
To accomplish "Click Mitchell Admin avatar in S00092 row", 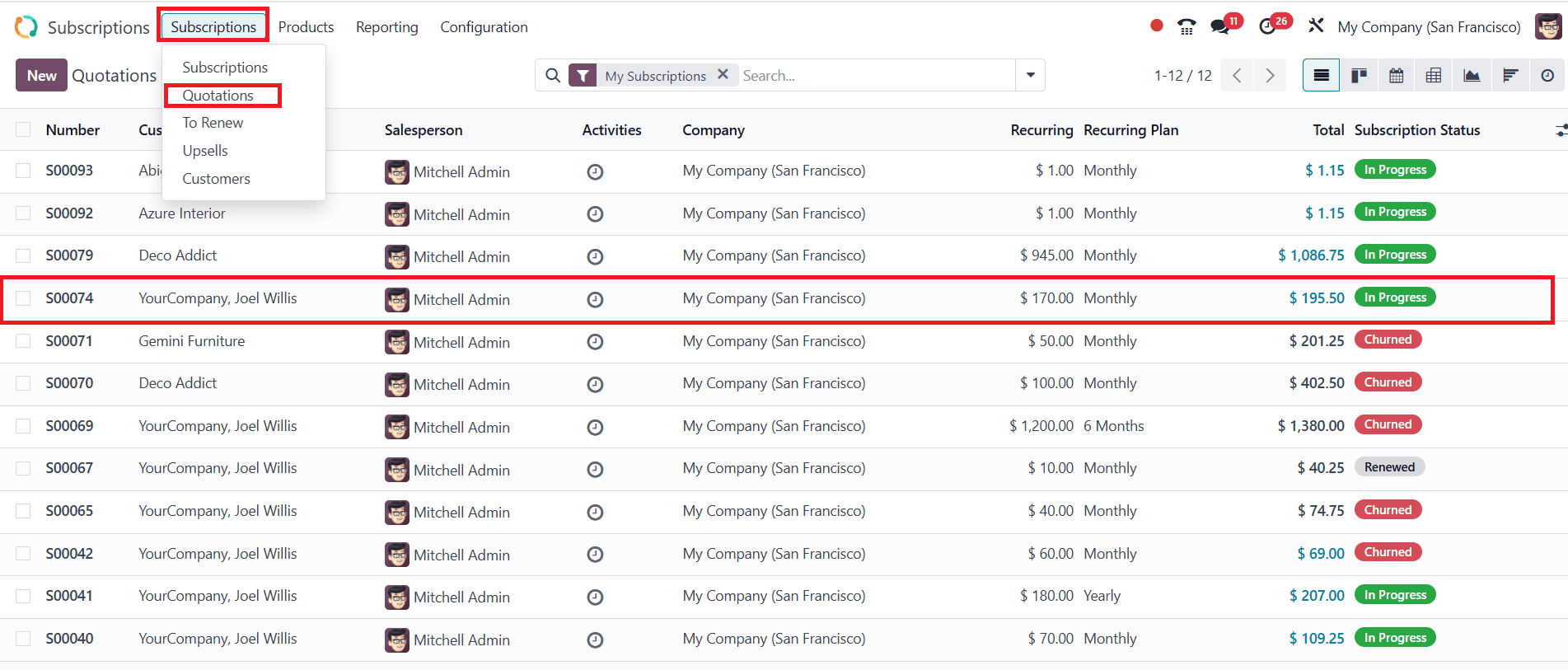I will [x=397, y=214].
